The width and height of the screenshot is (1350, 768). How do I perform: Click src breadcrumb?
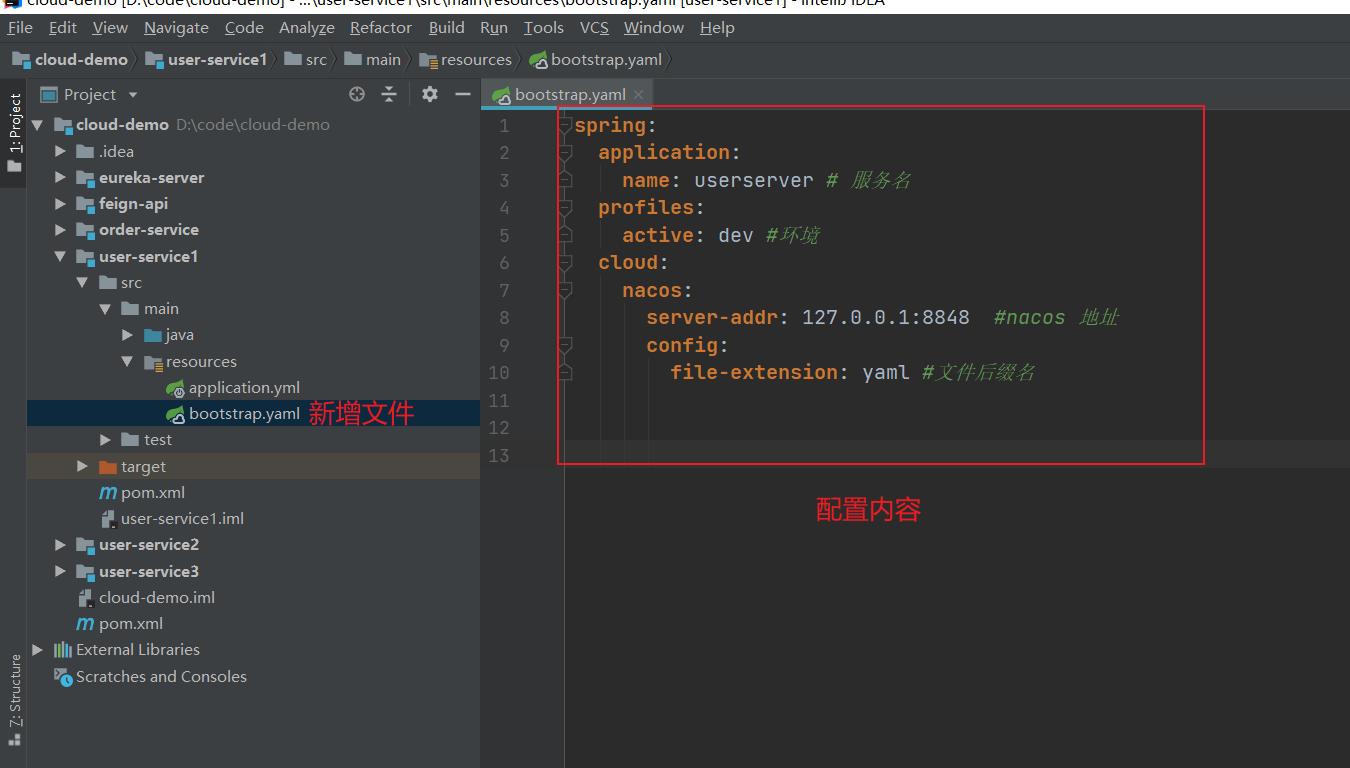coord(306,60)
